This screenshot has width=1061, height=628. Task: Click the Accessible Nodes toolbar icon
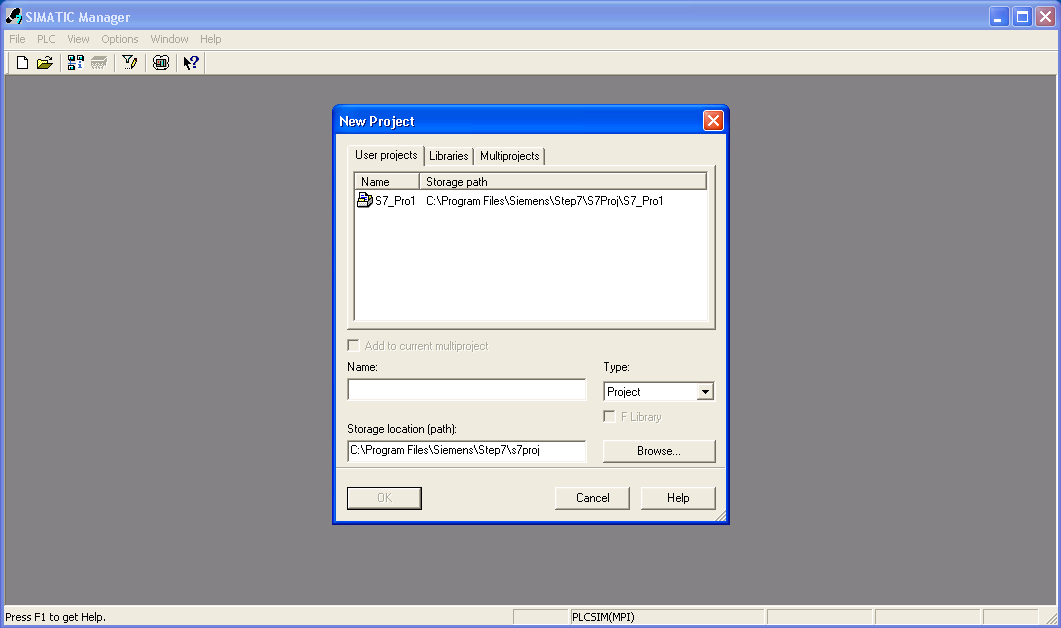[x=76, y=63]
